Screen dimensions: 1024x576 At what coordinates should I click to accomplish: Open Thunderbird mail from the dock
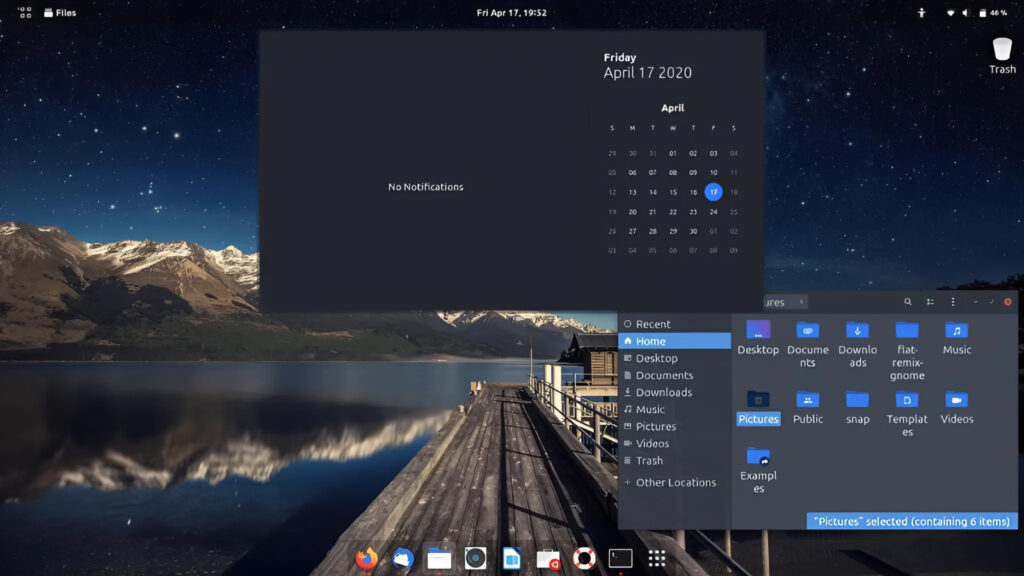pyautogui.click(x=402, y=560)
